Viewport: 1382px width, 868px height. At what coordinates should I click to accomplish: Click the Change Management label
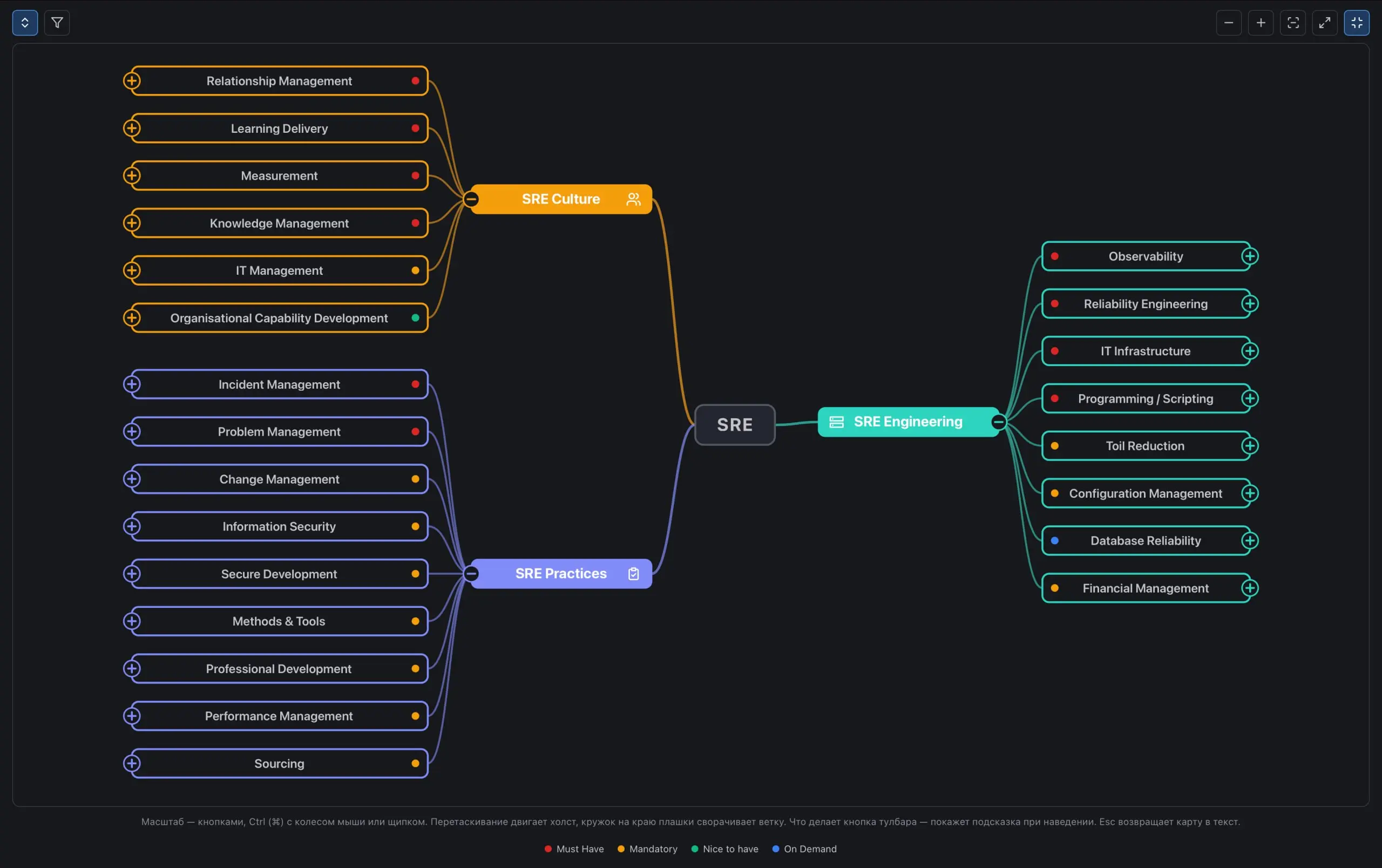279,479
